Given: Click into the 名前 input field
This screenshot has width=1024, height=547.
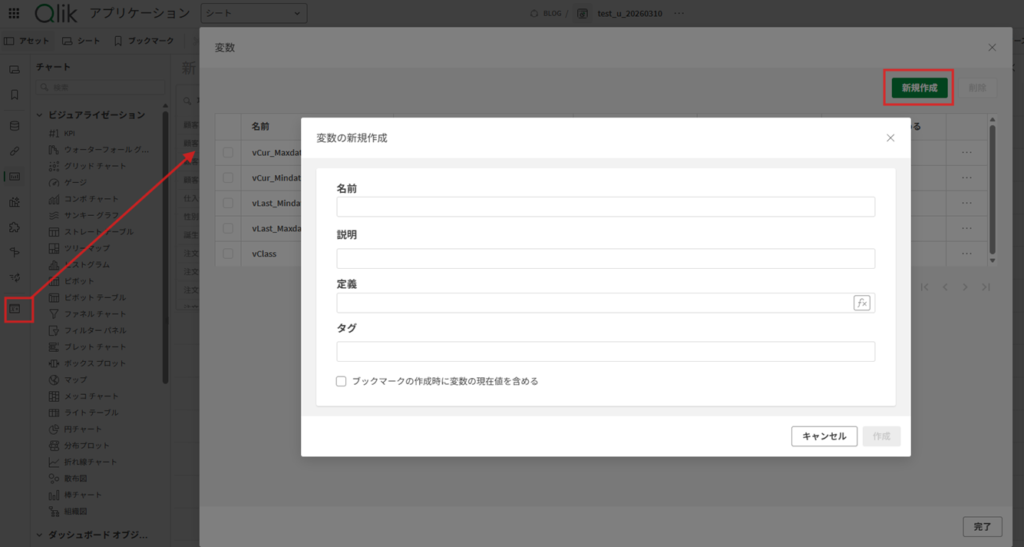Looking at the screenshot, I should click(605, 207).
